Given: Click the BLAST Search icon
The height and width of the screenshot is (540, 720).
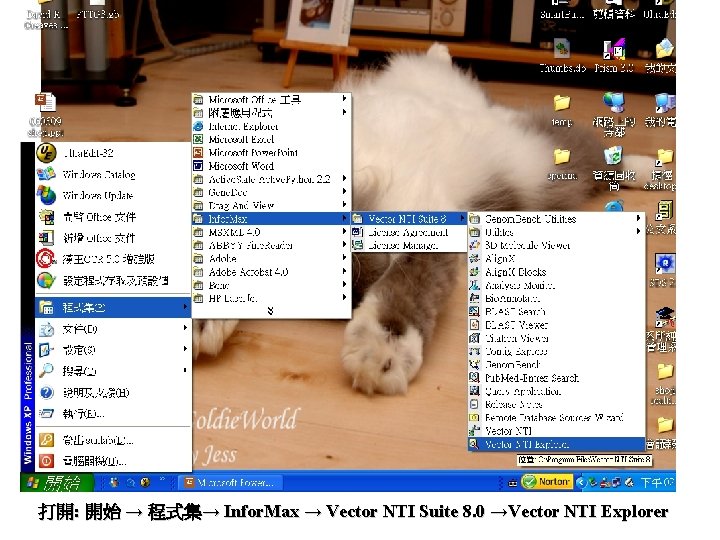Looking at the screenshot, I should 474,311.
